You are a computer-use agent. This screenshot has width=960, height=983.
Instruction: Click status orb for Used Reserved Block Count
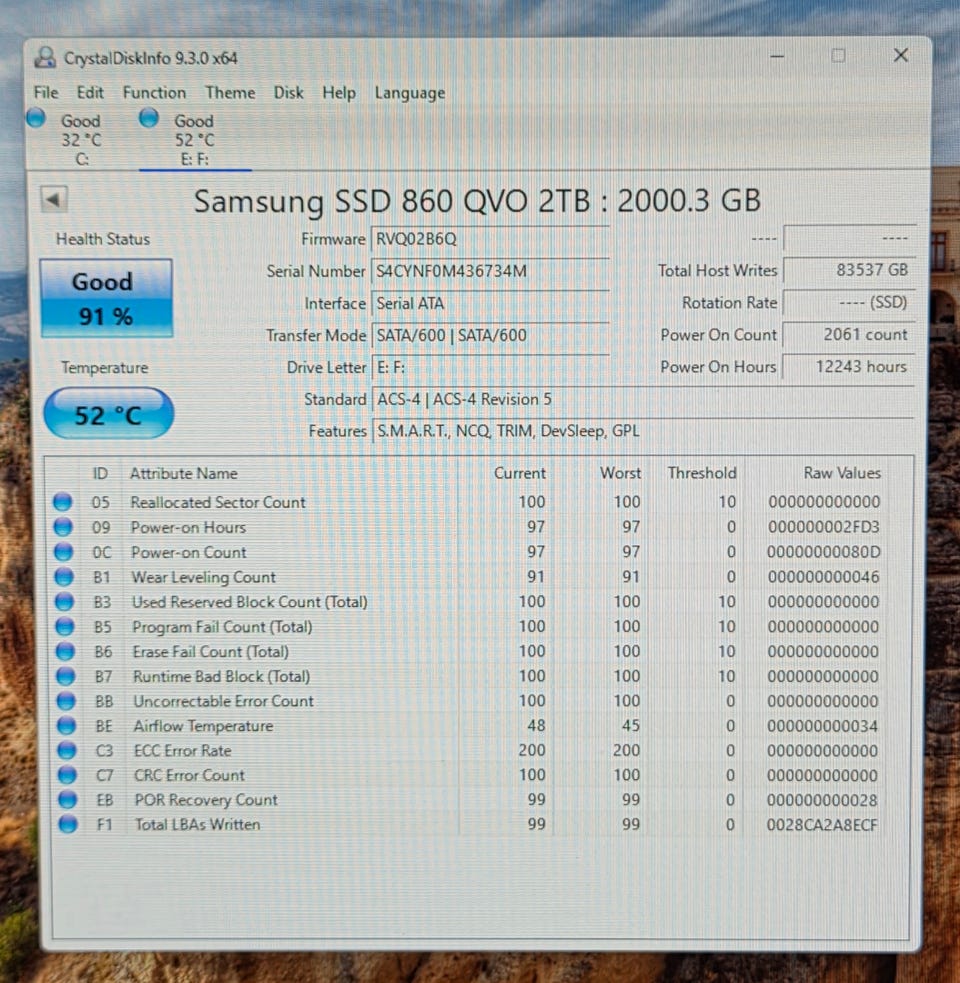64,602
